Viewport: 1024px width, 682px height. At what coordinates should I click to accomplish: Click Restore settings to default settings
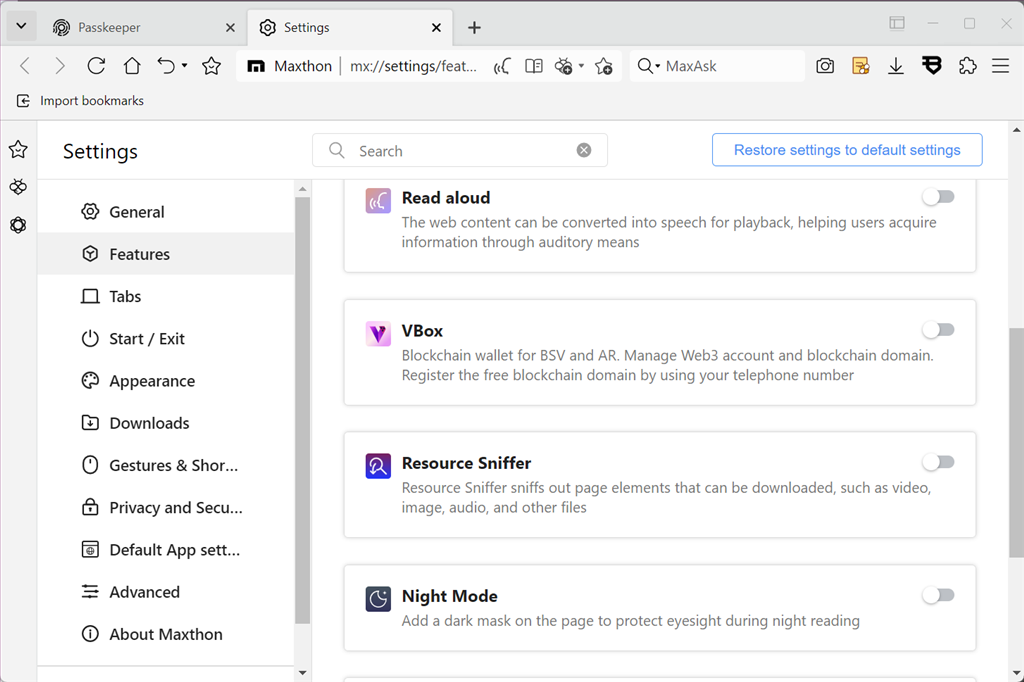[847, 150]
